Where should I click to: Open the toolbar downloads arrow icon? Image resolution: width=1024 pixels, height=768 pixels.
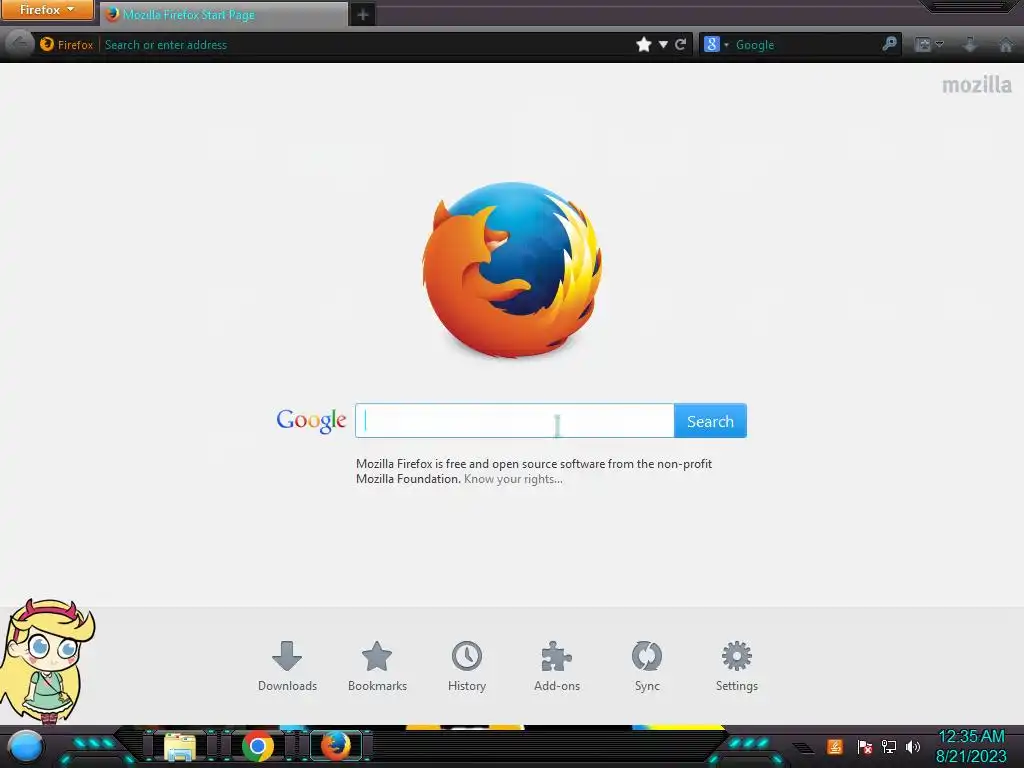tap(970, 44)
